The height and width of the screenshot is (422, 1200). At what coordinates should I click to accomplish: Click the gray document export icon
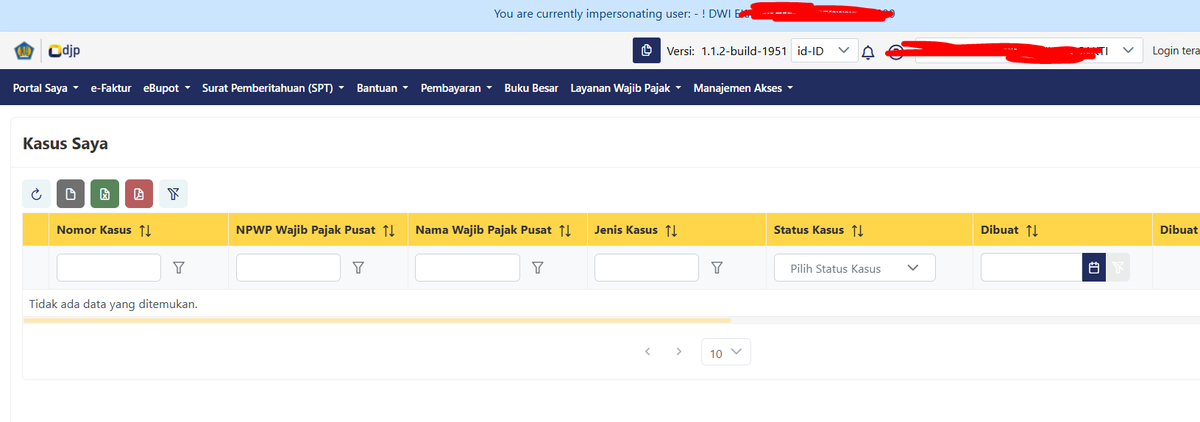70,194
